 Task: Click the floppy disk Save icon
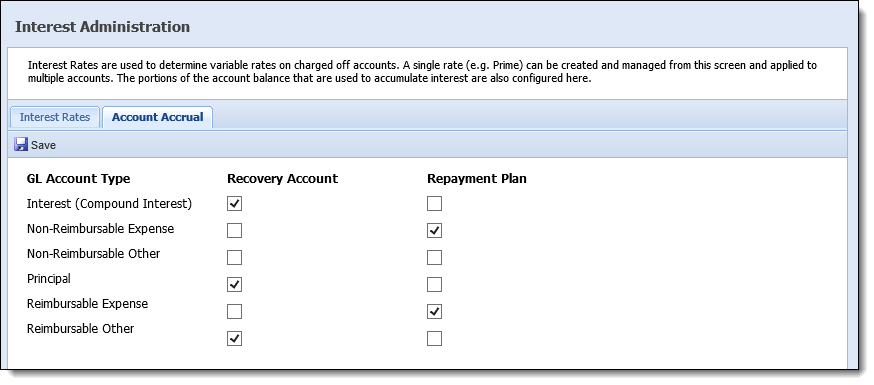pos(21,145)
